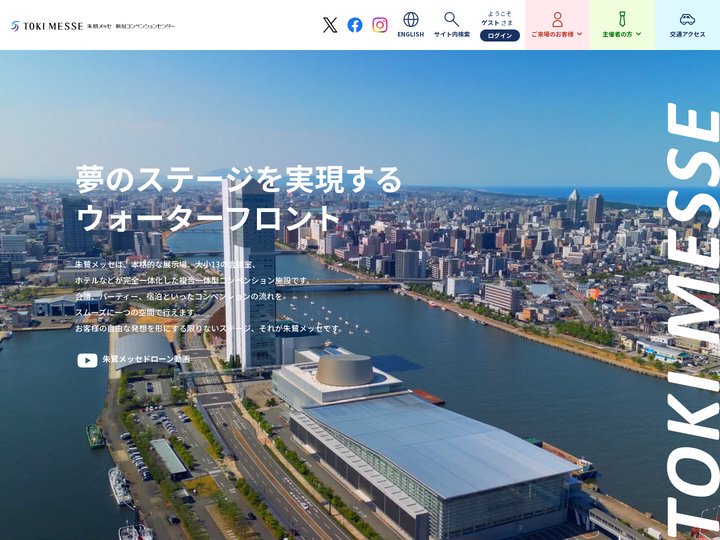Open サイト内検索 magnifier search
The width and height of the screenshot is (720, 540).
coord(452,25)
